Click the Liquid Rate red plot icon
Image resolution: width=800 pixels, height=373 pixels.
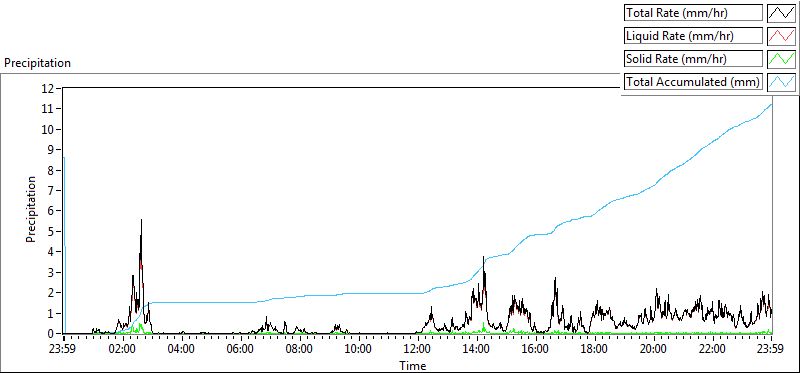tap(782, 36)
